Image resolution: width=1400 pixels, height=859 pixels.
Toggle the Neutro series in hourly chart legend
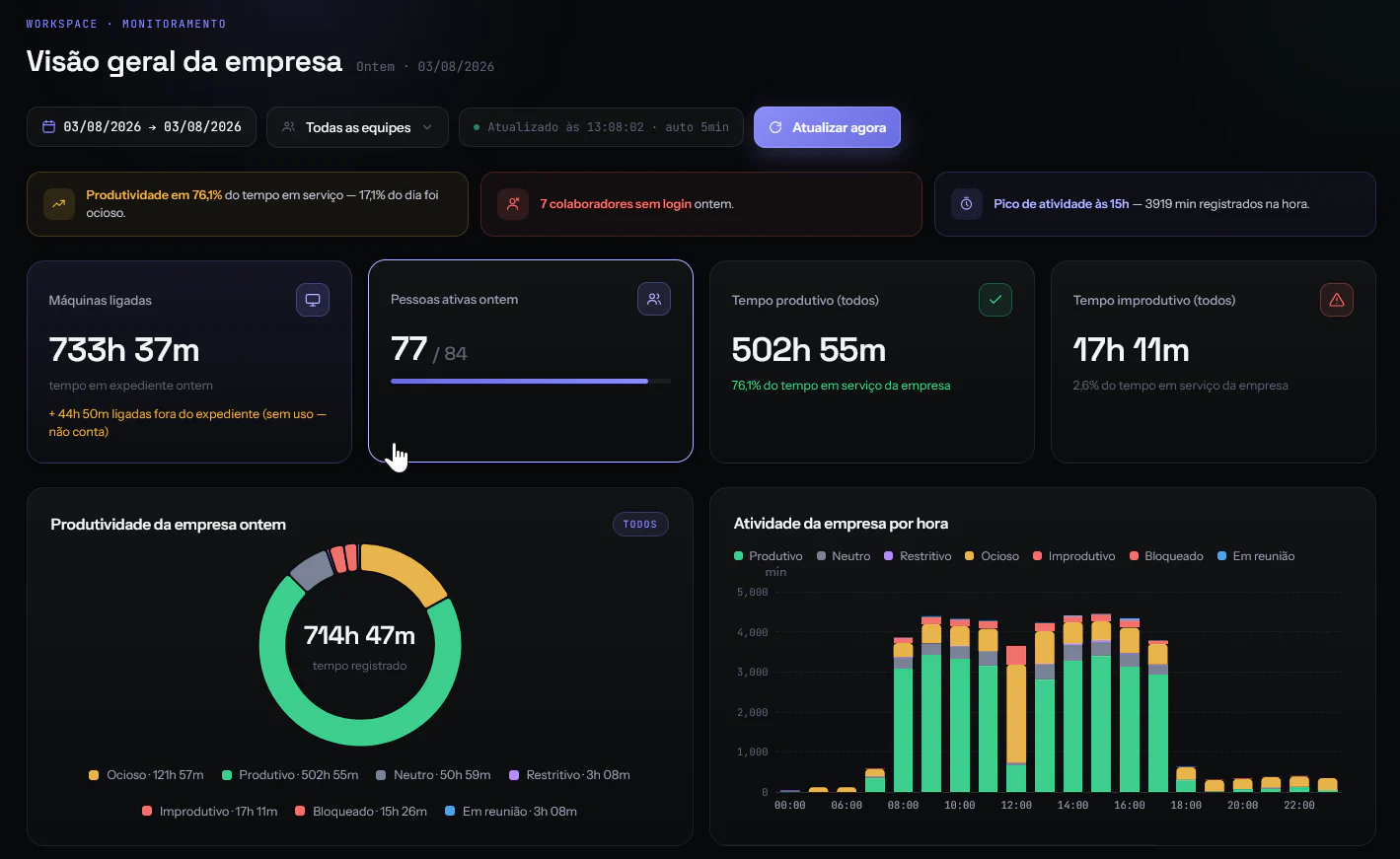click(x=844, y=556)
